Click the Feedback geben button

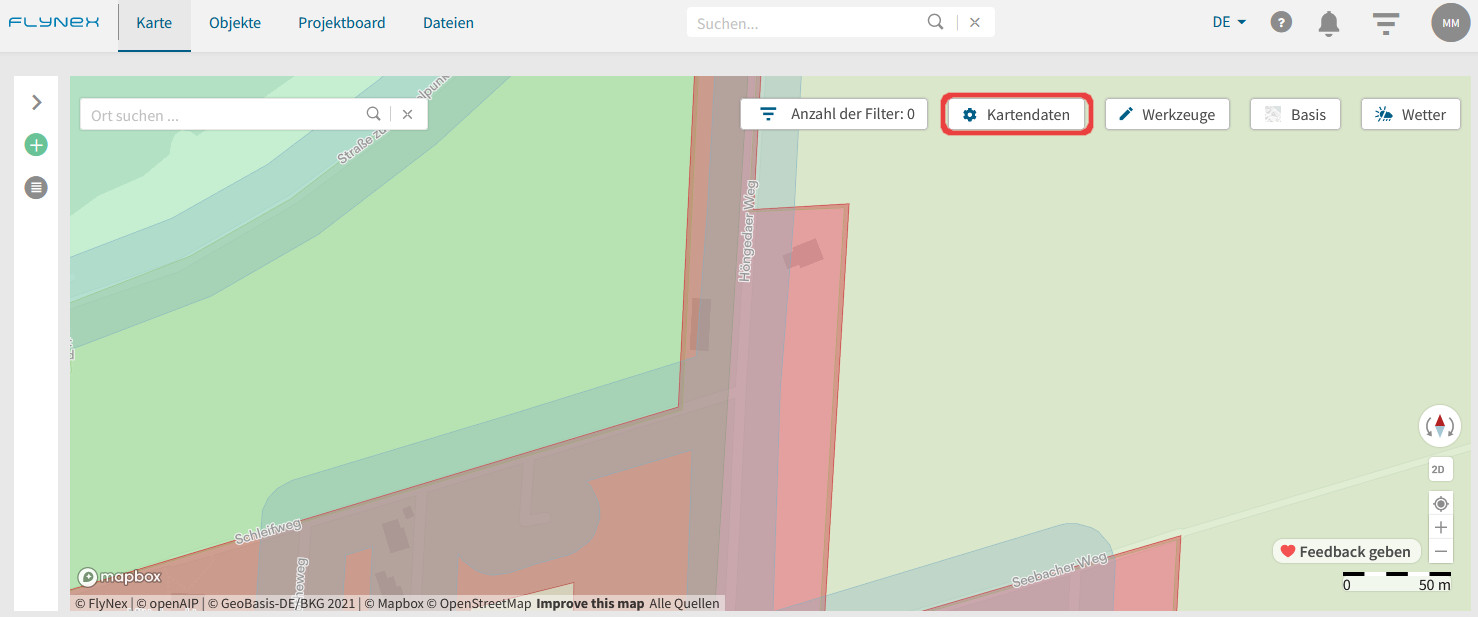pyautogui.click(x=1346, y=551)
